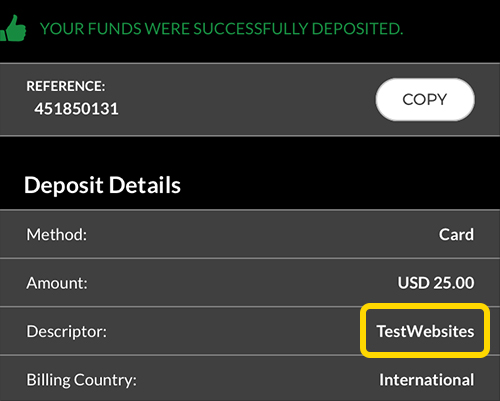Click the reference panel background
Image resolution: width=500 pixels, height=401 pixels.
click(250, 99)
